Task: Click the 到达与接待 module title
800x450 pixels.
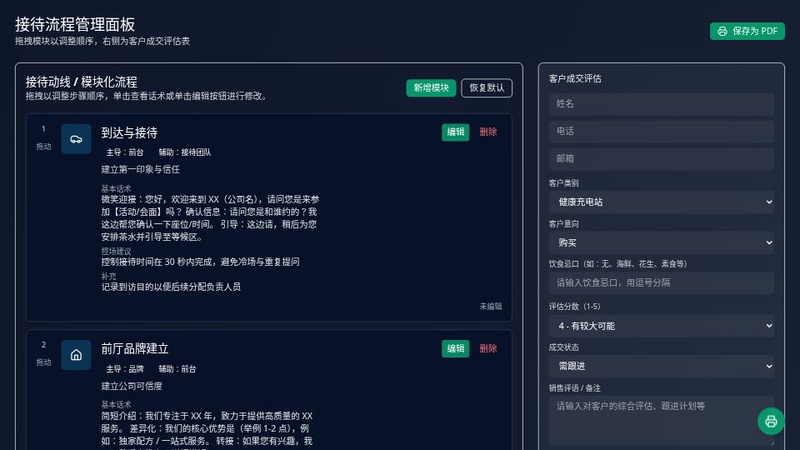Action: pos(129,133)
